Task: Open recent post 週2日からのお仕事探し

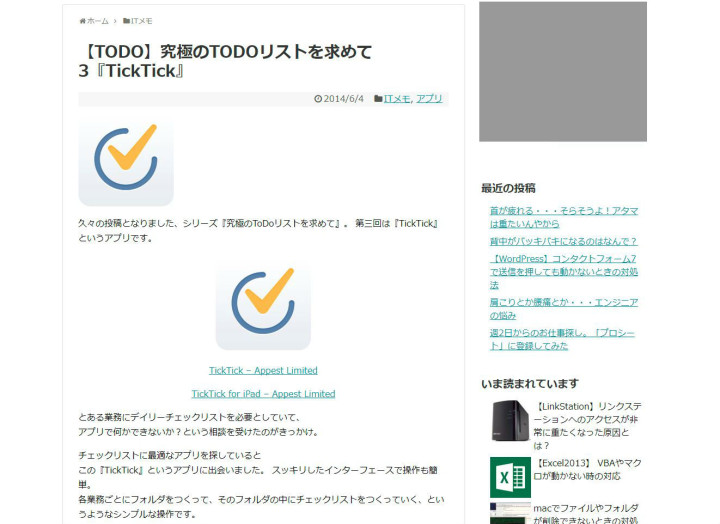Action: click(x=562, y=339)
